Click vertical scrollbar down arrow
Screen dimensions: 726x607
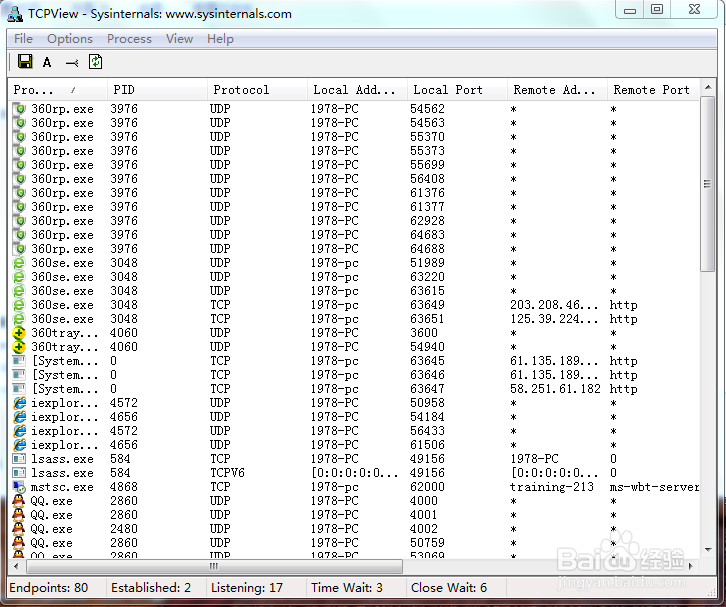707,550
